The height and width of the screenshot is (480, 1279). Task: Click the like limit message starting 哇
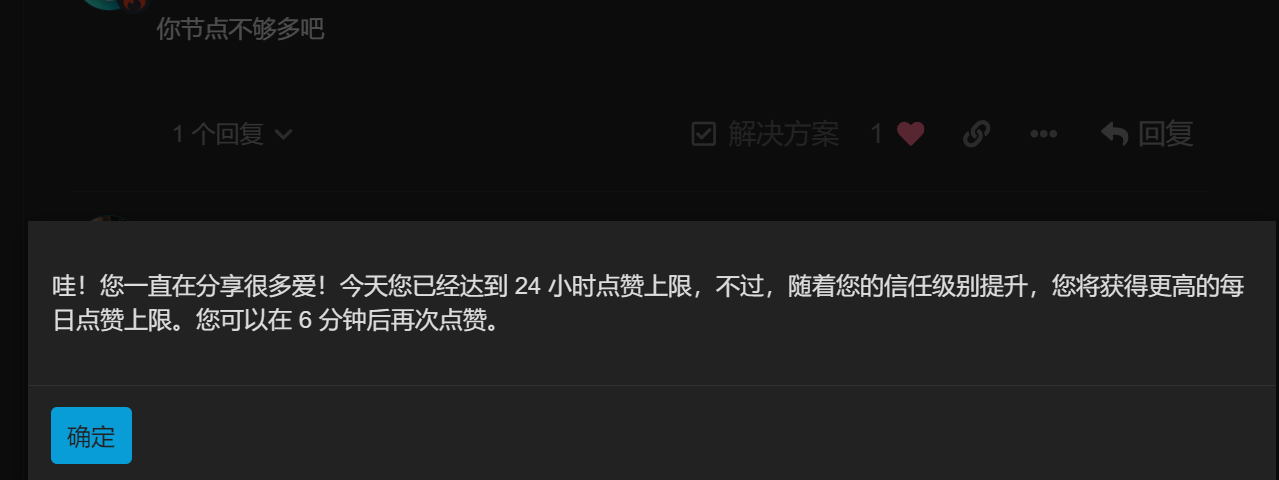point(647,305)
